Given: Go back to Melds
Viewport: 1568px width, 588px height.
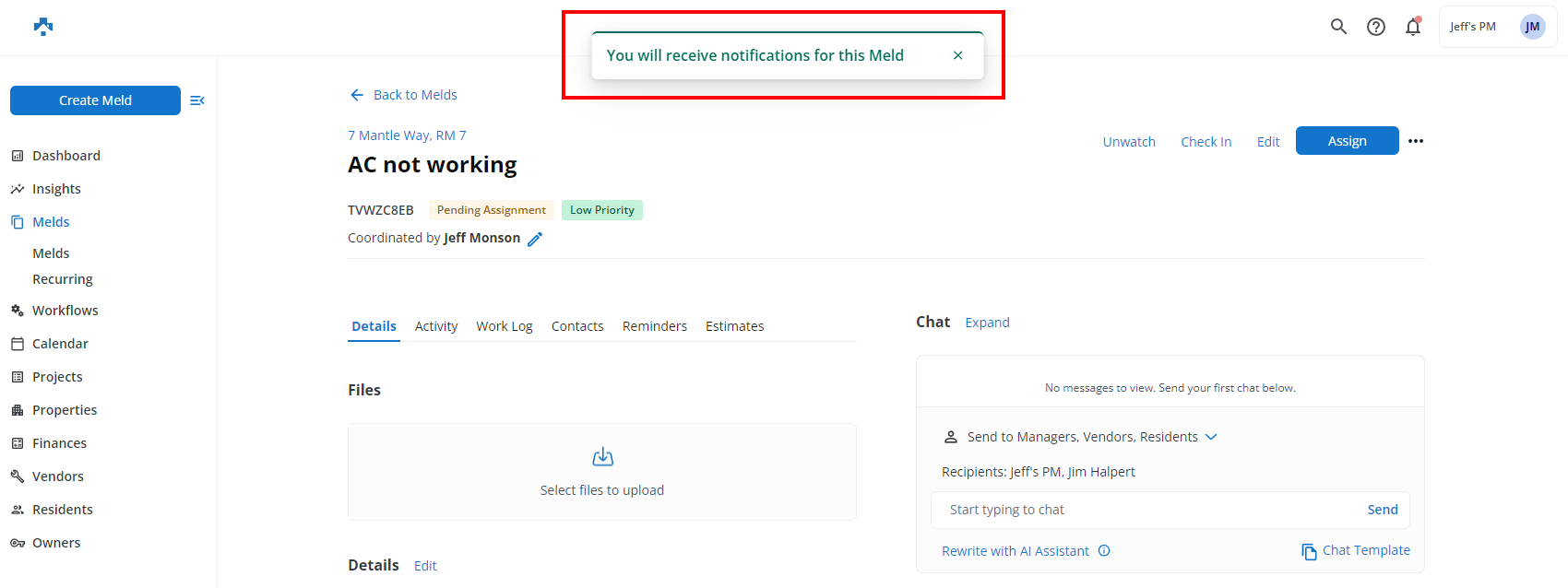Looking at the screenshot, I should pos(404,95).
